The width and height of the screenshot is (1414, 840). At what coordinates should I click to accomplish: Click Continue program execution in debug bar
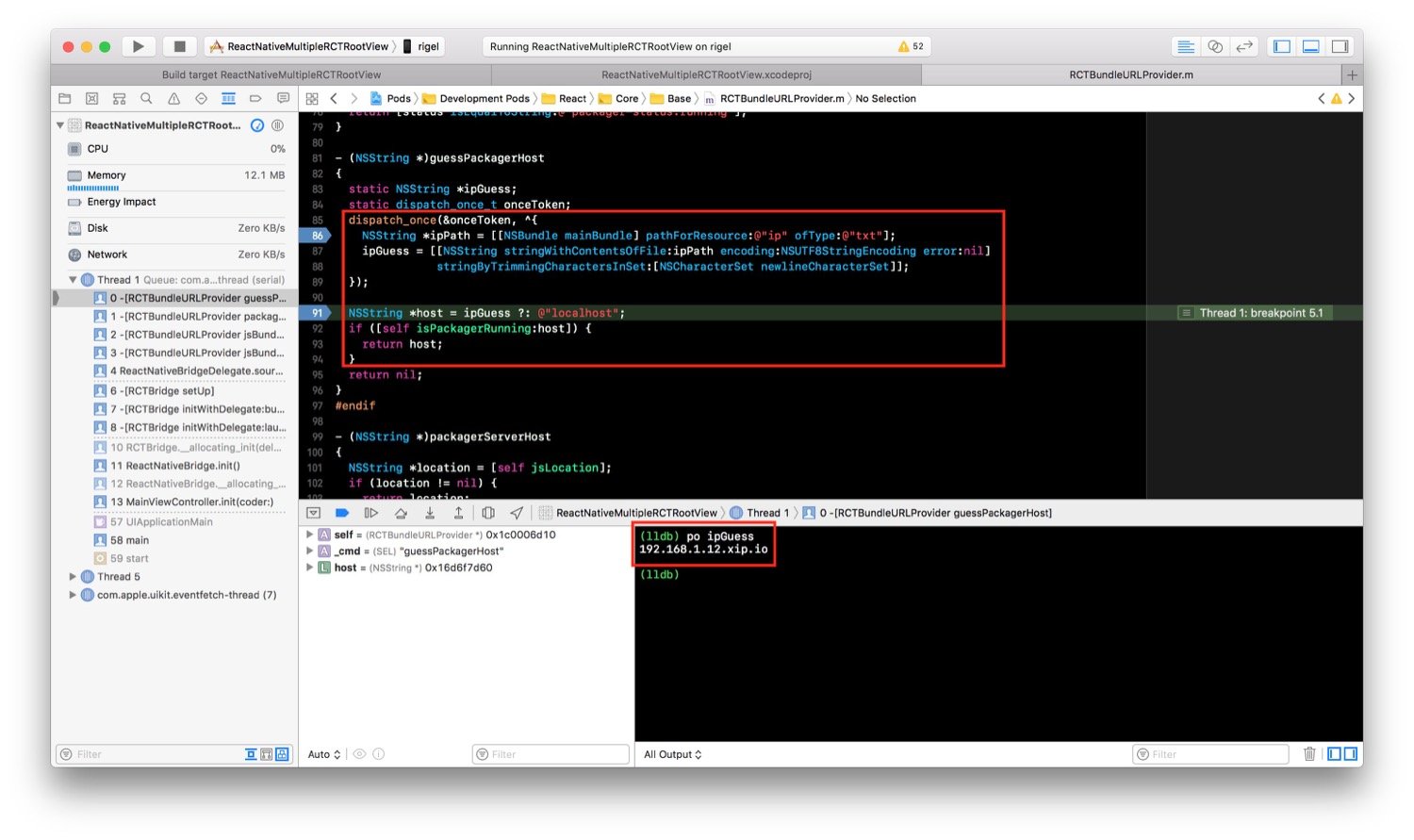click(371, 513)
